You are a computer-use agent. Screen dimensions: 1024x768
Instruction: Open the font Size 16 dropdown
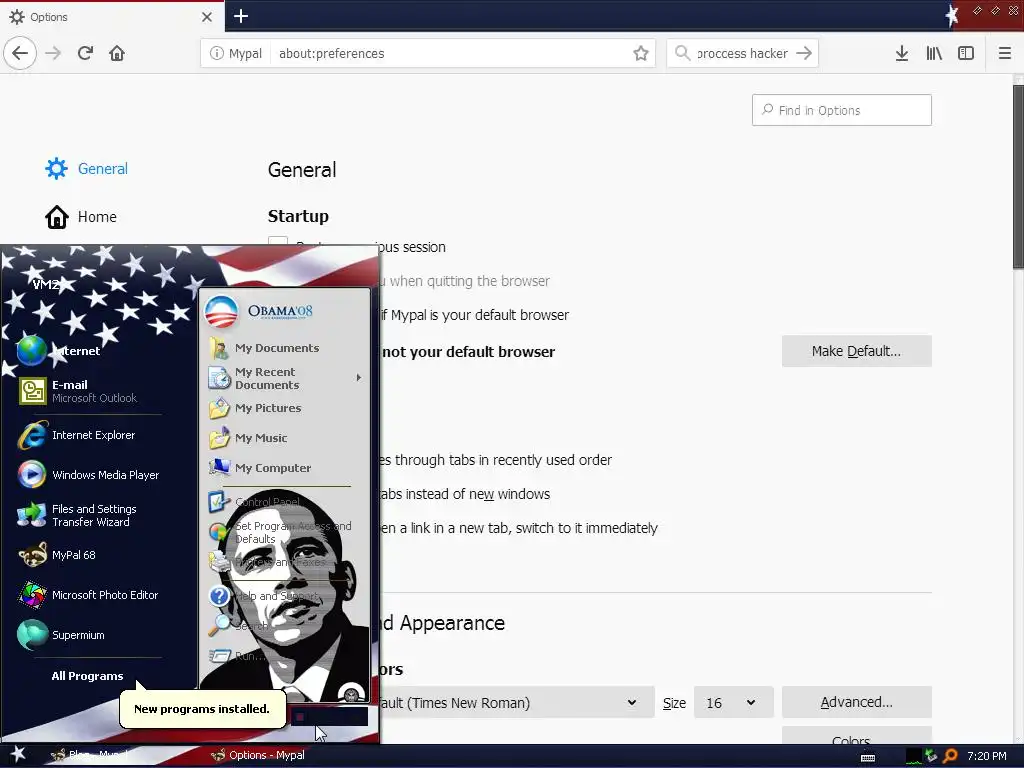[733, 703]
